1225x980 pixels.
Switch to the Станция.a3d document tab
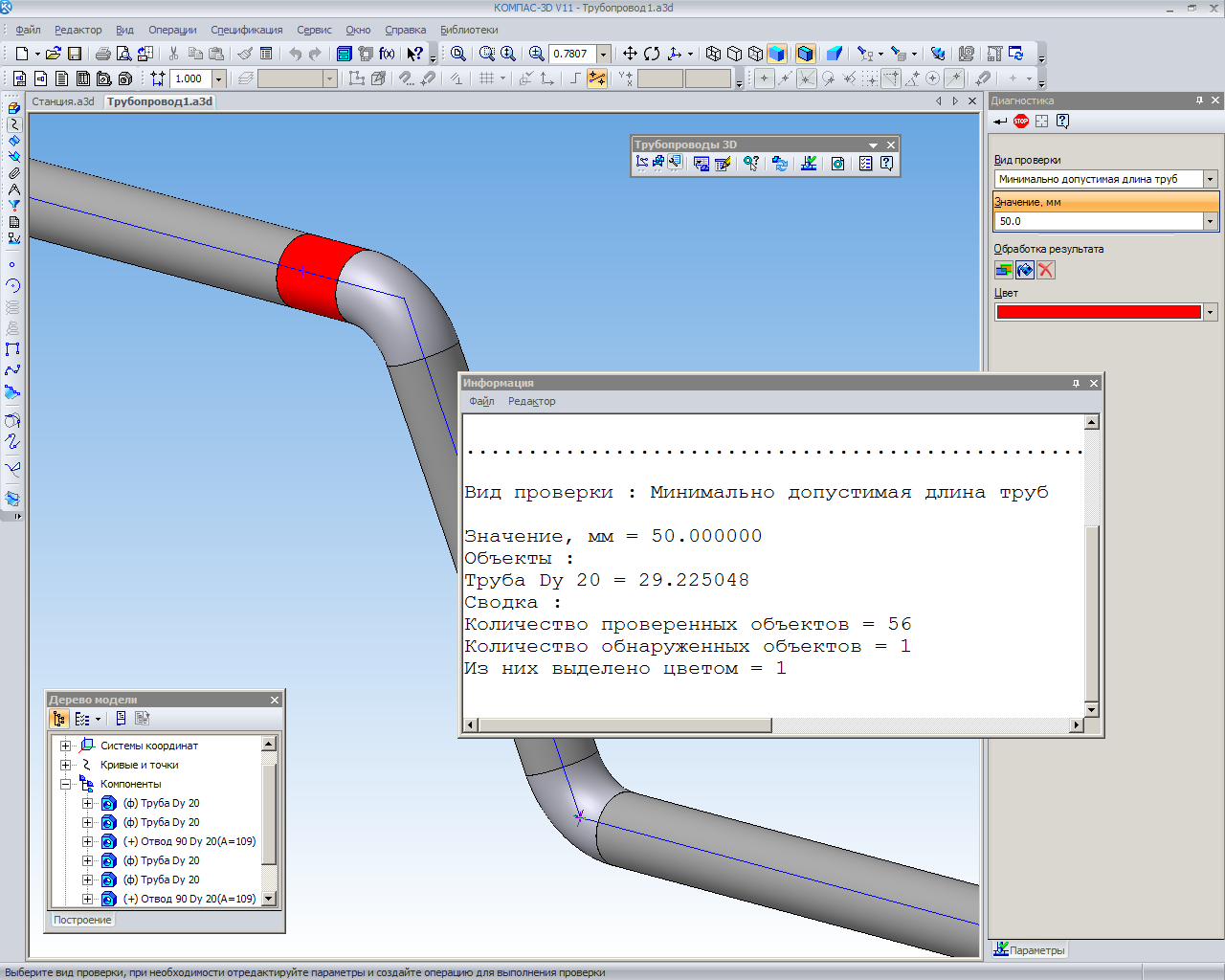coord(63,101)
